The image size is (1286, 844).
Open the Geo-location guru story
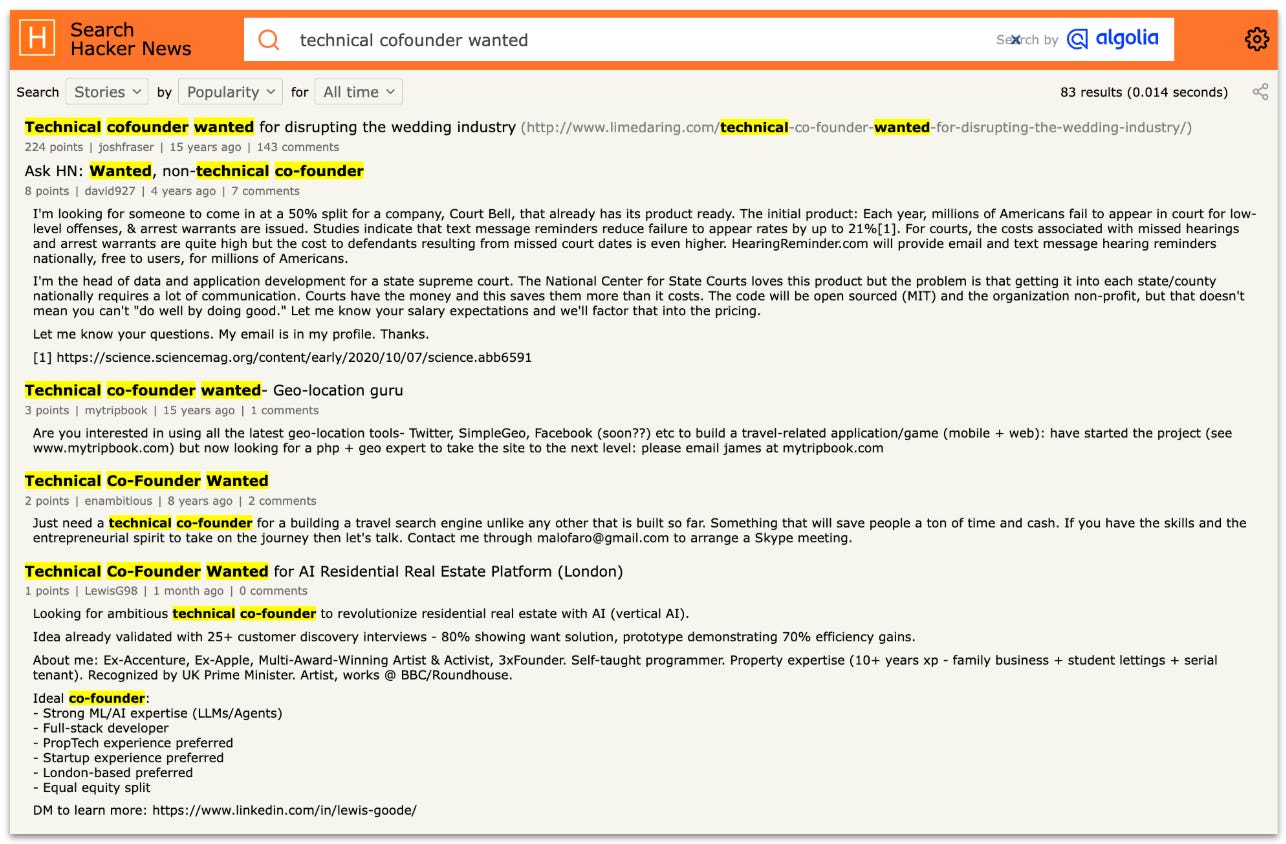(x=214, y=390)
